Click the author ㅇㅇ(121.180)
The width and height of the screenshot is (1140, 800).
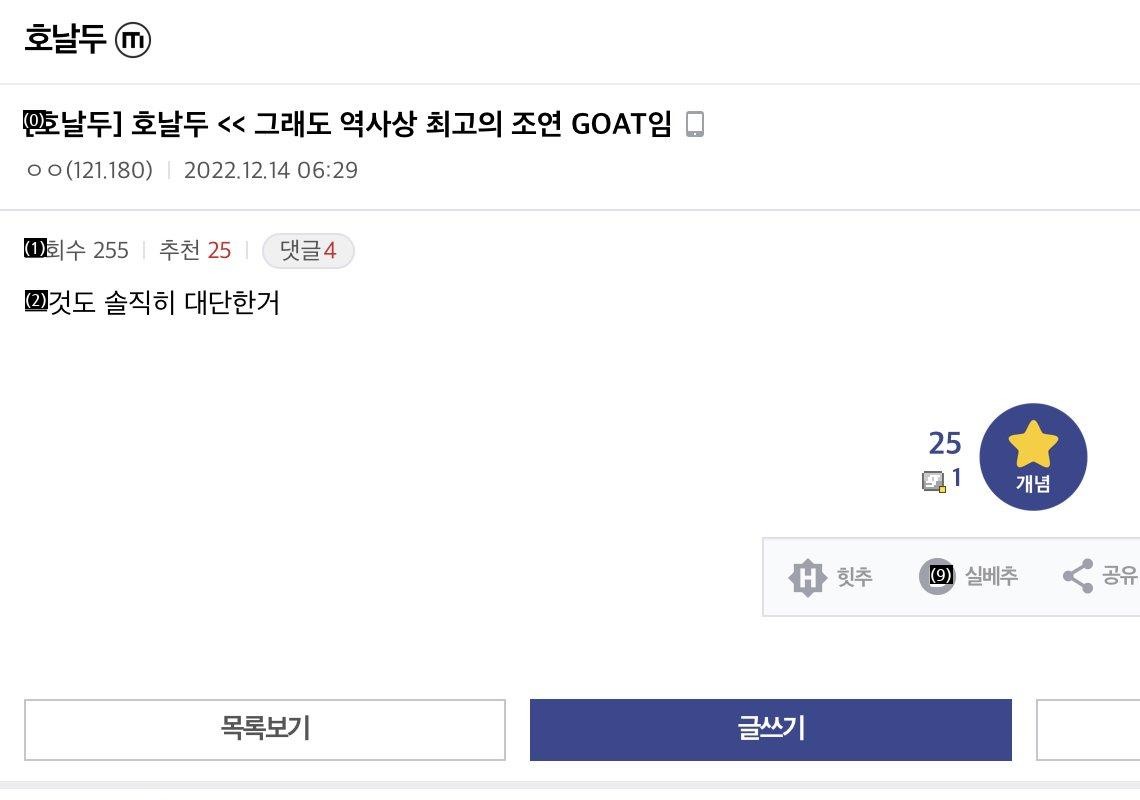click(90, 170)
